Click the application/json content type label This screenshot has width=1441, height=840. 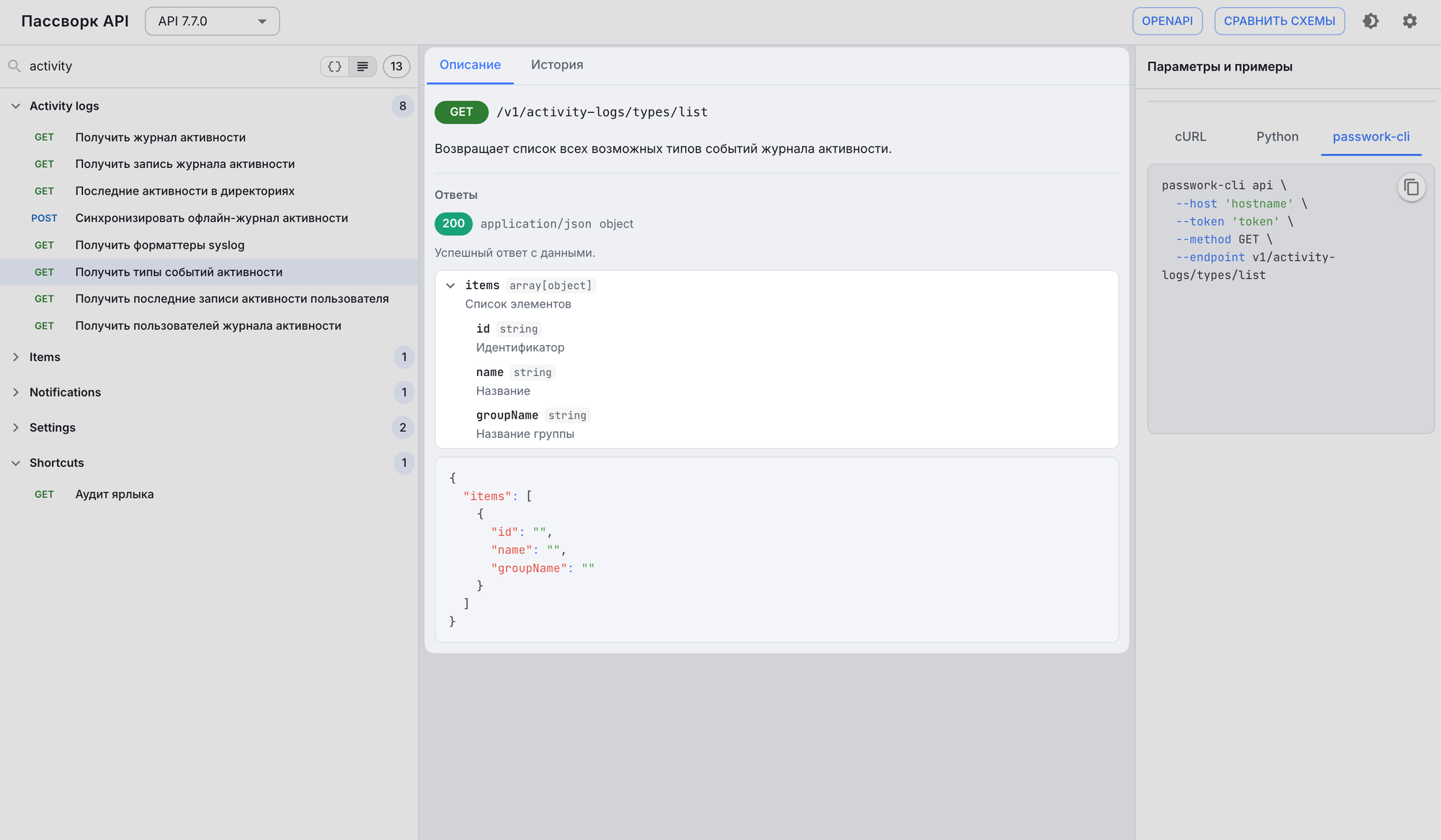point(536,224)
